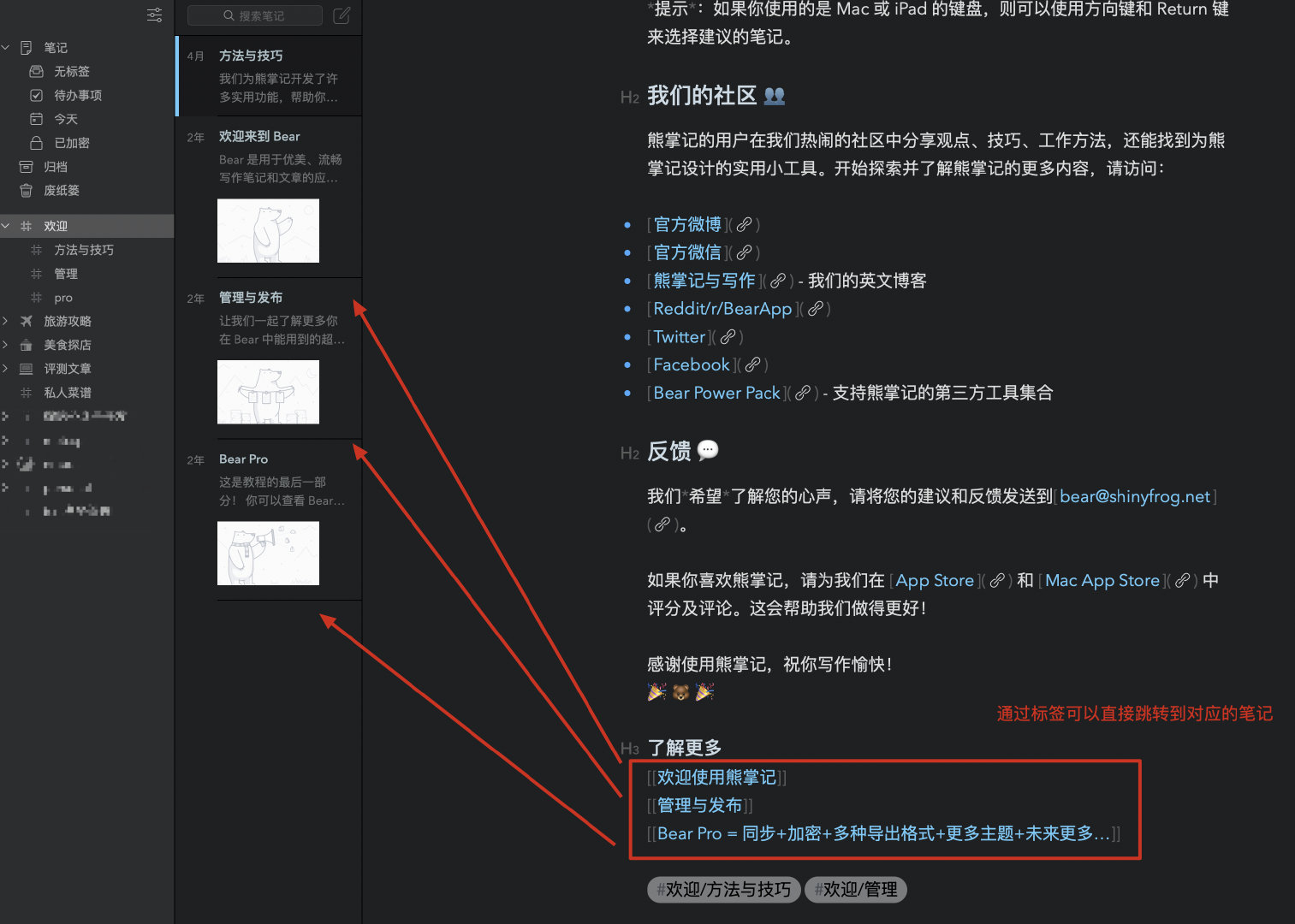
Task: Click the #欢迎/方法与技巧 tag pill
Action: 724,890
